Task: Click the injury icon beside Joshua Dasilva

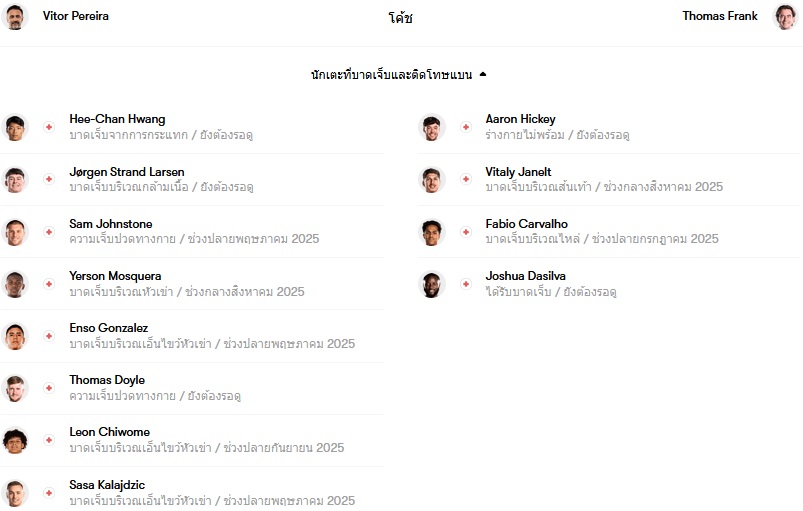Action: (x=466, y=284)
